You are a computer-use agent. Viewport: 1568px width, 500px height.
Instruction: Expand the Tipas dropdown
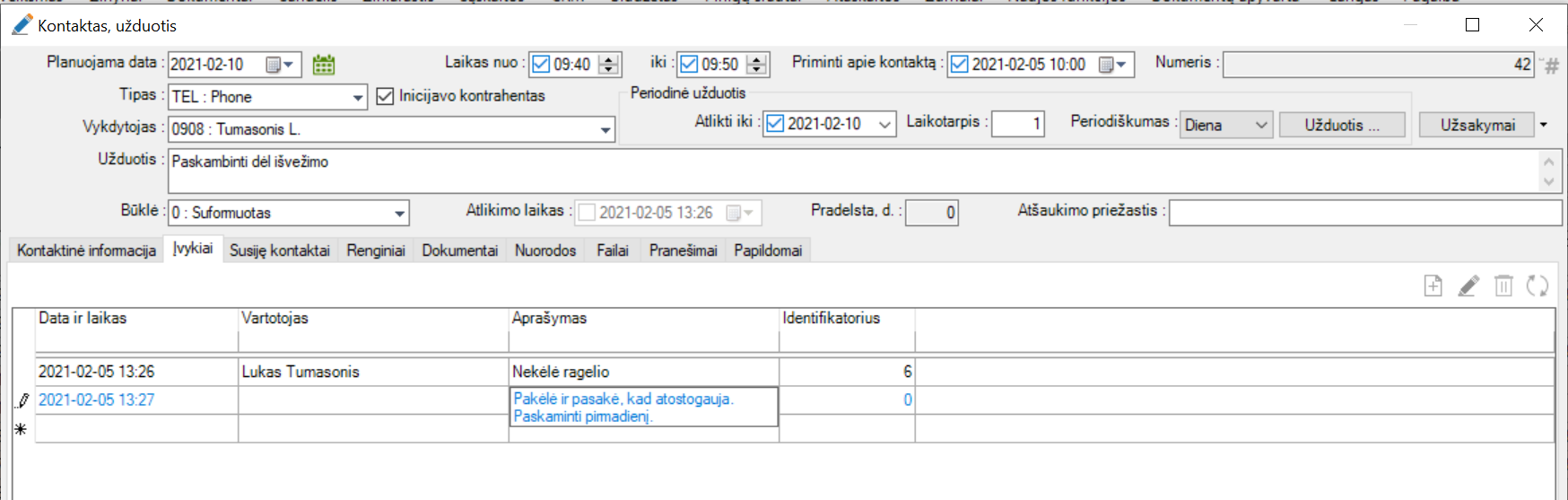[358, 97]
